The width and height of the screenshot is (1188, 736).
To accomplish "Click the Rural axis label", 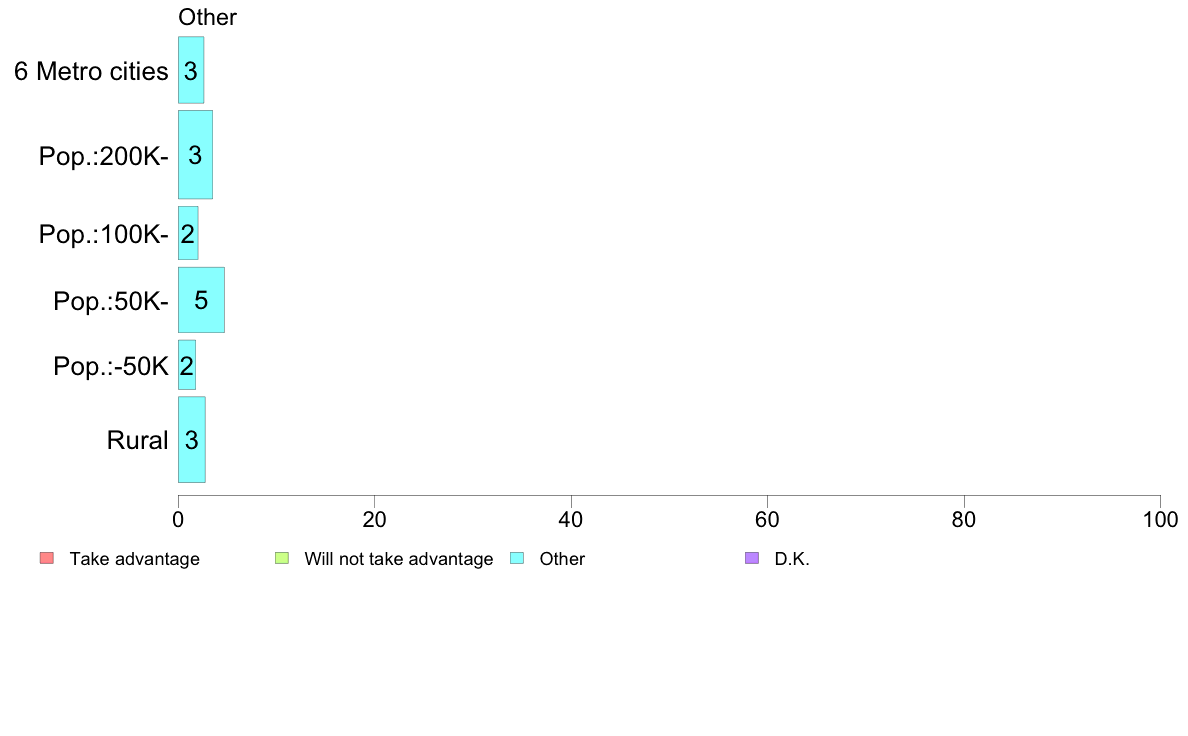I will pos(137,440).
